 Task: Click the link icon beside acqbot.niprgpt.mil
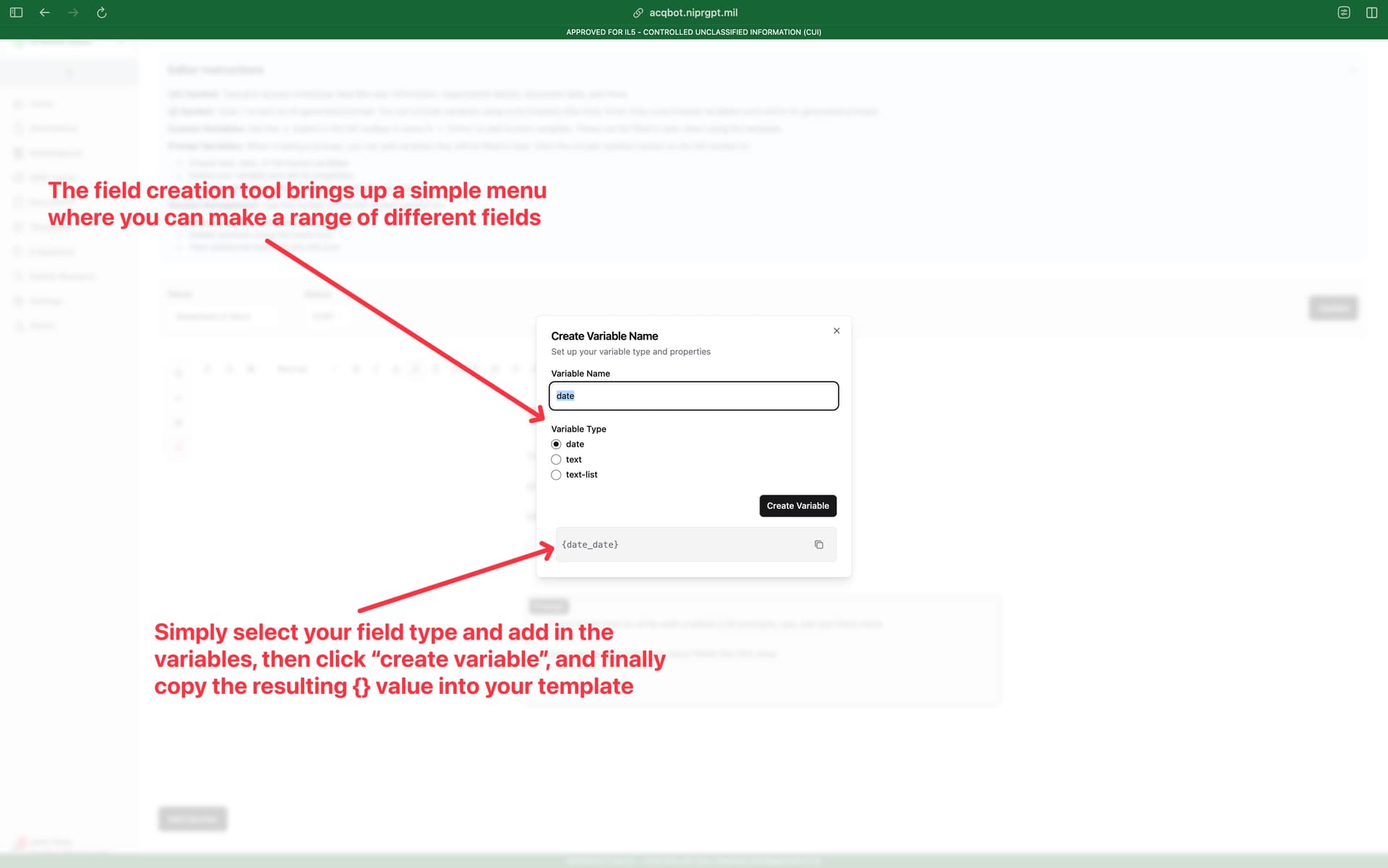(x=638, y=12)
